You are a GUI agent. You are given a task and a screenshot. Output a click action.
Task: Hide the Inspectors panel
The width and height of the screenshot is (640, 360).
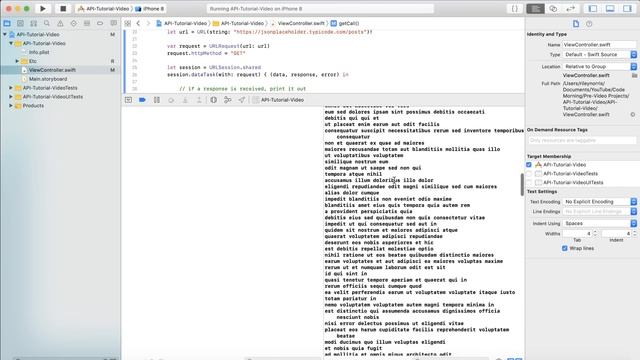point(628,9)
